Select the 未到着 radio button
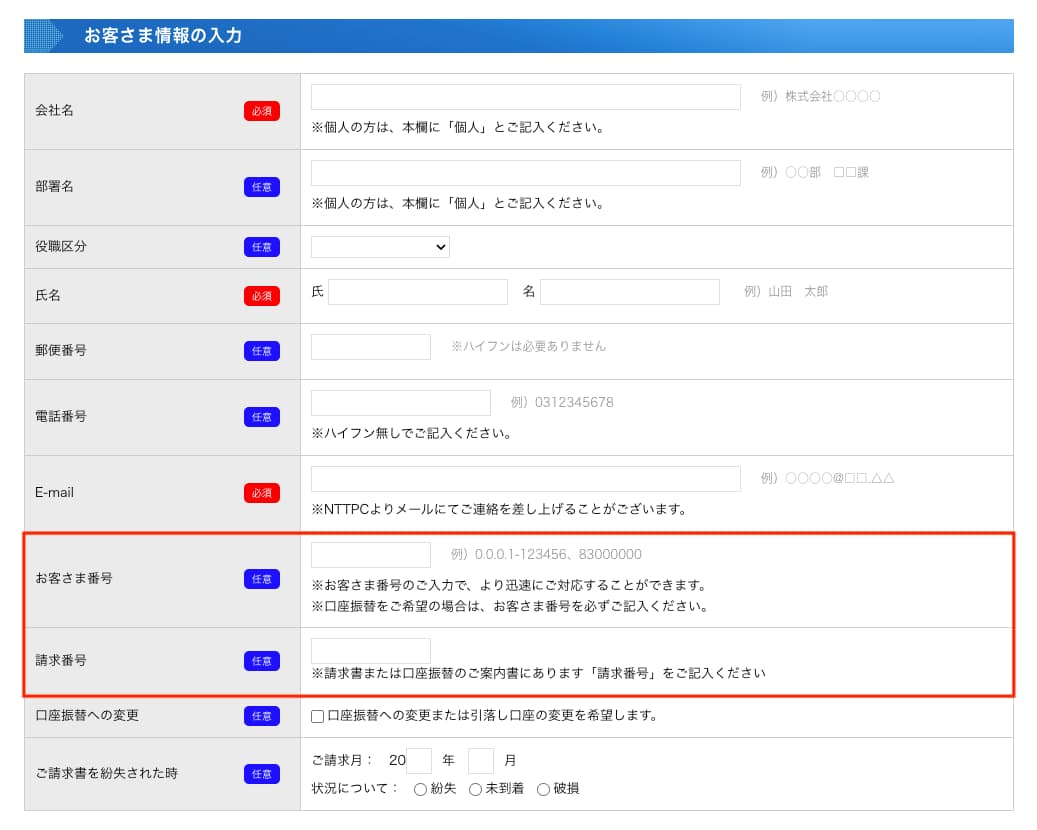The image size is (1037, 830). 476,789
